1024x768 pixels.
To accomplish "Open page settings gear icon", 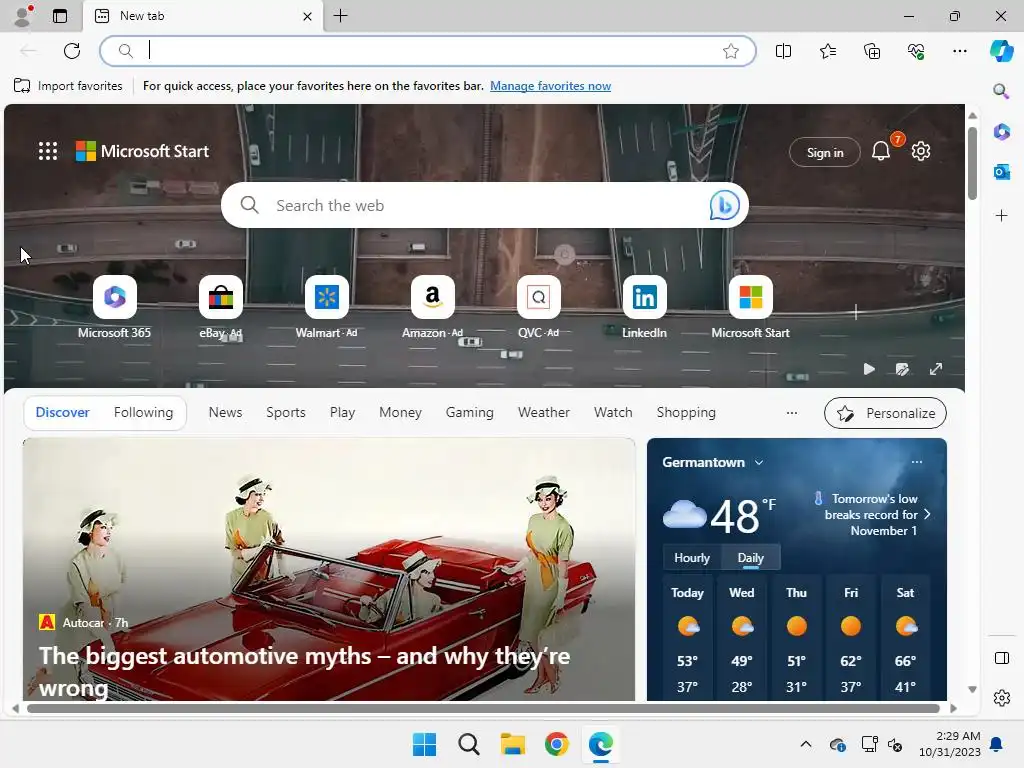I will [x=921, y=152].
